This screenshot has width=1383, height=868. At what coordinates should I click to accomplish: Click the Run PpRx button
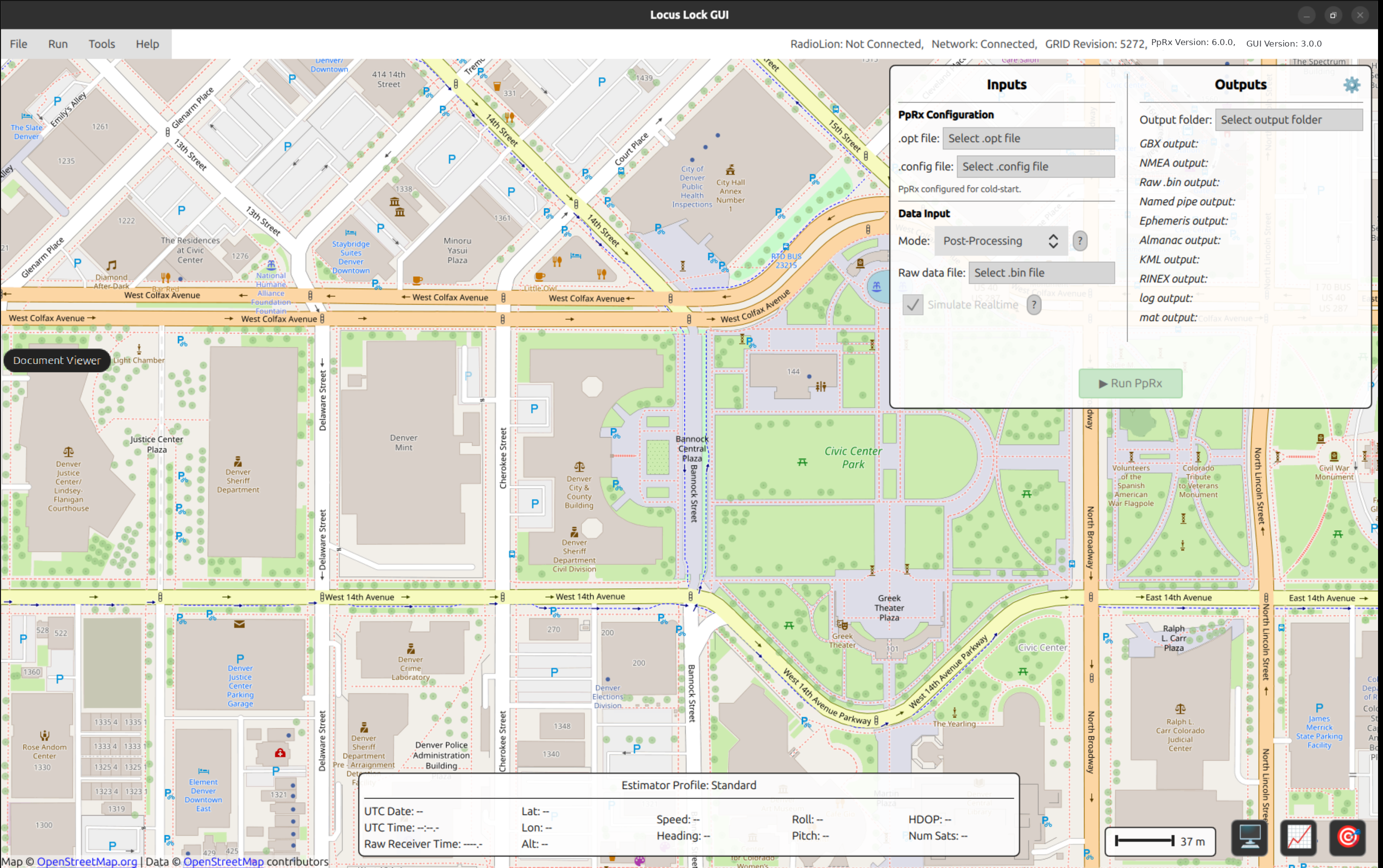click(x=1130, y=383)
